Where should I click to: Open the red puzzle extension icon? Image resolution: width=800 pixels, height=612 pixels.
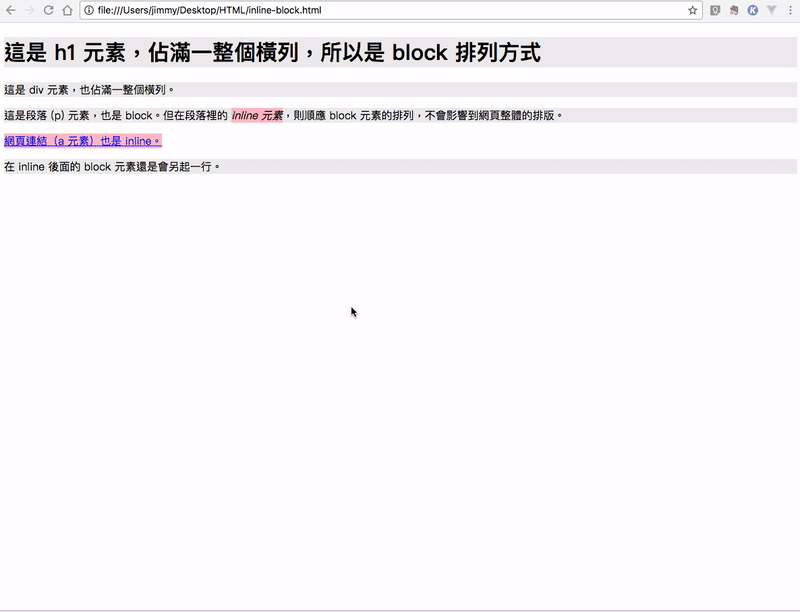click(x=734, y=10)
